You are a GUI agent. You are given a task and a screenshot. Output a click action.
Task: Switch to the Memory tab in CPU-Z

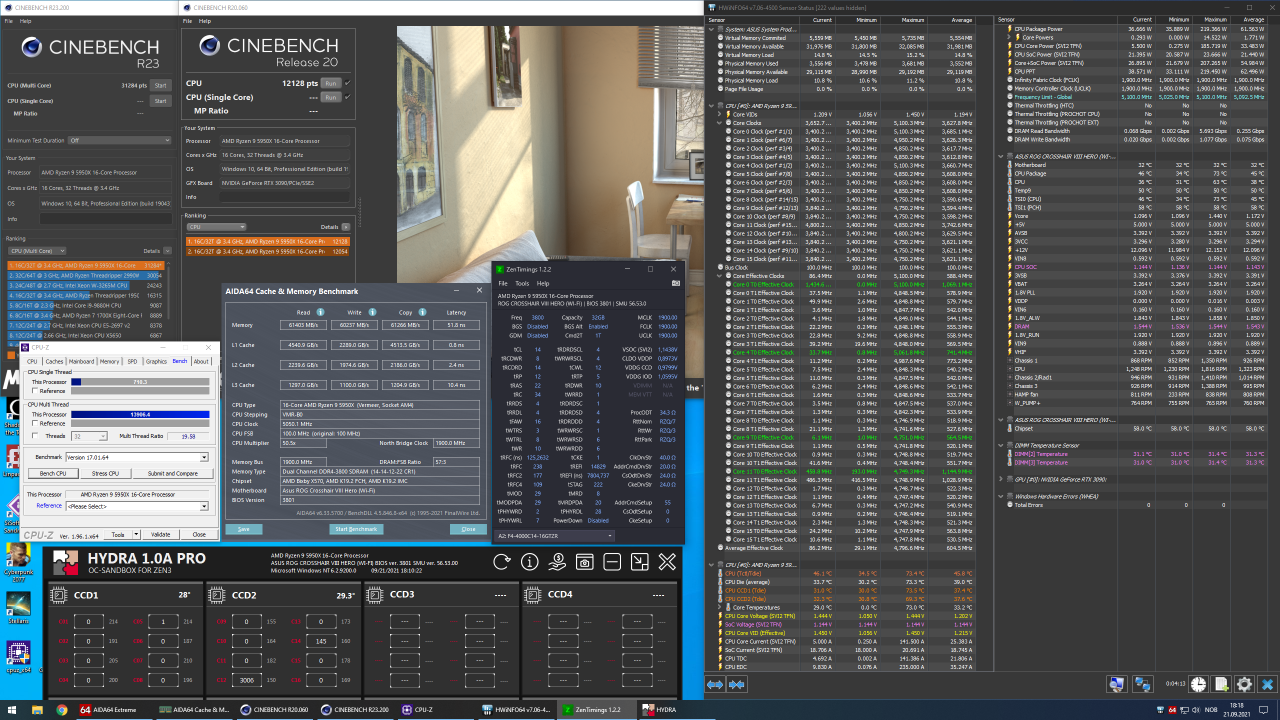tap(109, 361)
